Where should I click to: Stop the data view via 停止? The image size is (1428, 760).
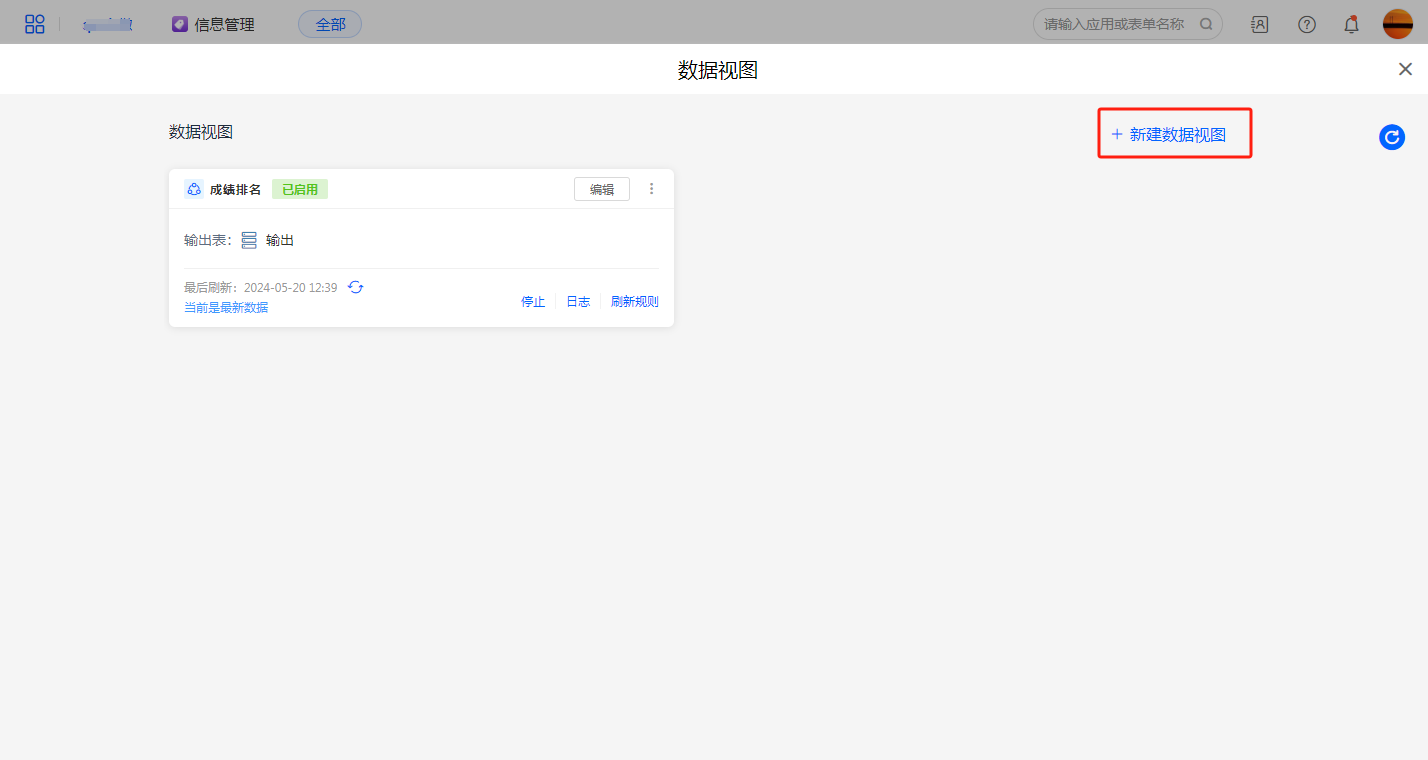(x=533, y=302)
